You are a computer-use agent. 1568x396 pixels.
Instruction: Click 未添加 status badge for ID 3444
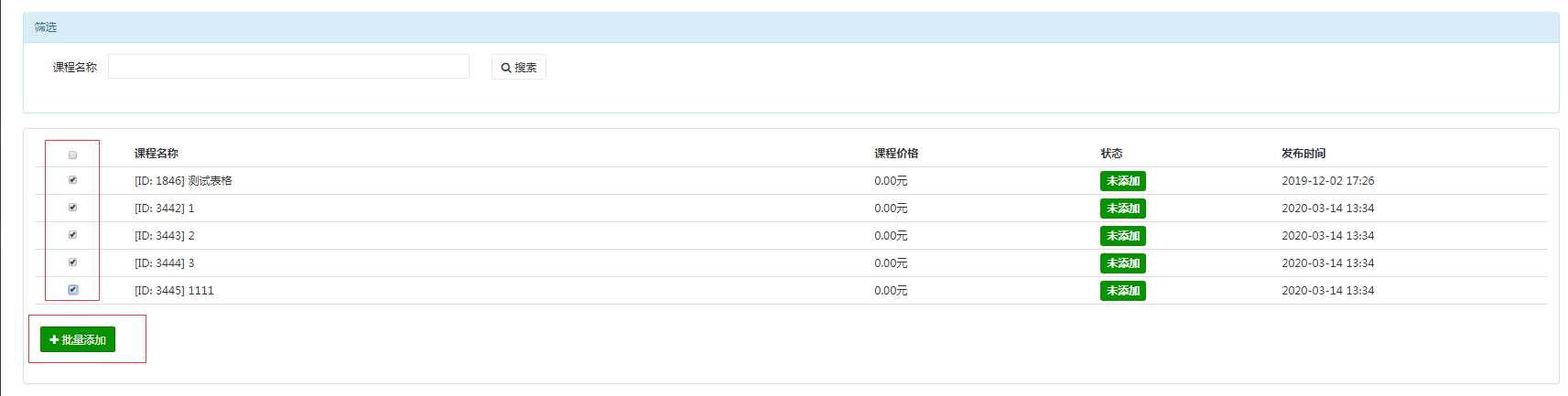(x=1123, y=263)
